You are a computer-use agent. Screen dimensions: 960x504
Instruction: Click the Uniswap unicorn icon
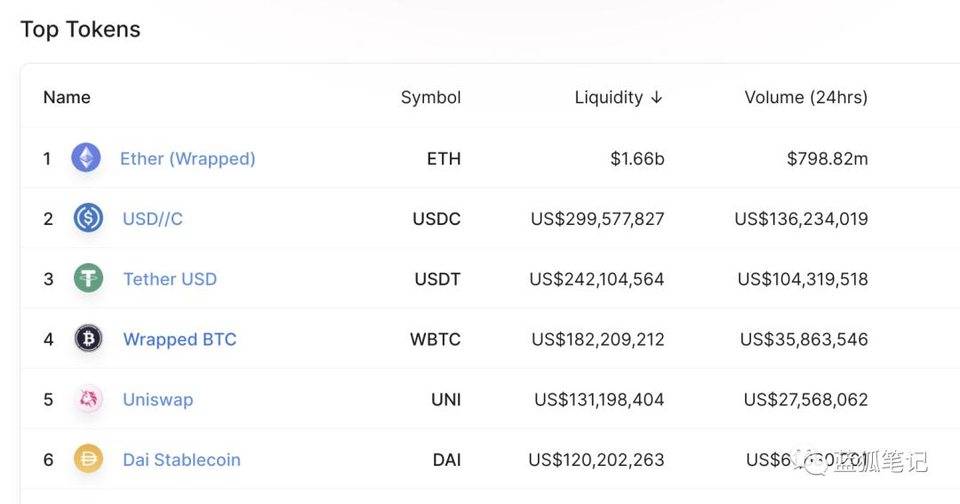point(88,399)
